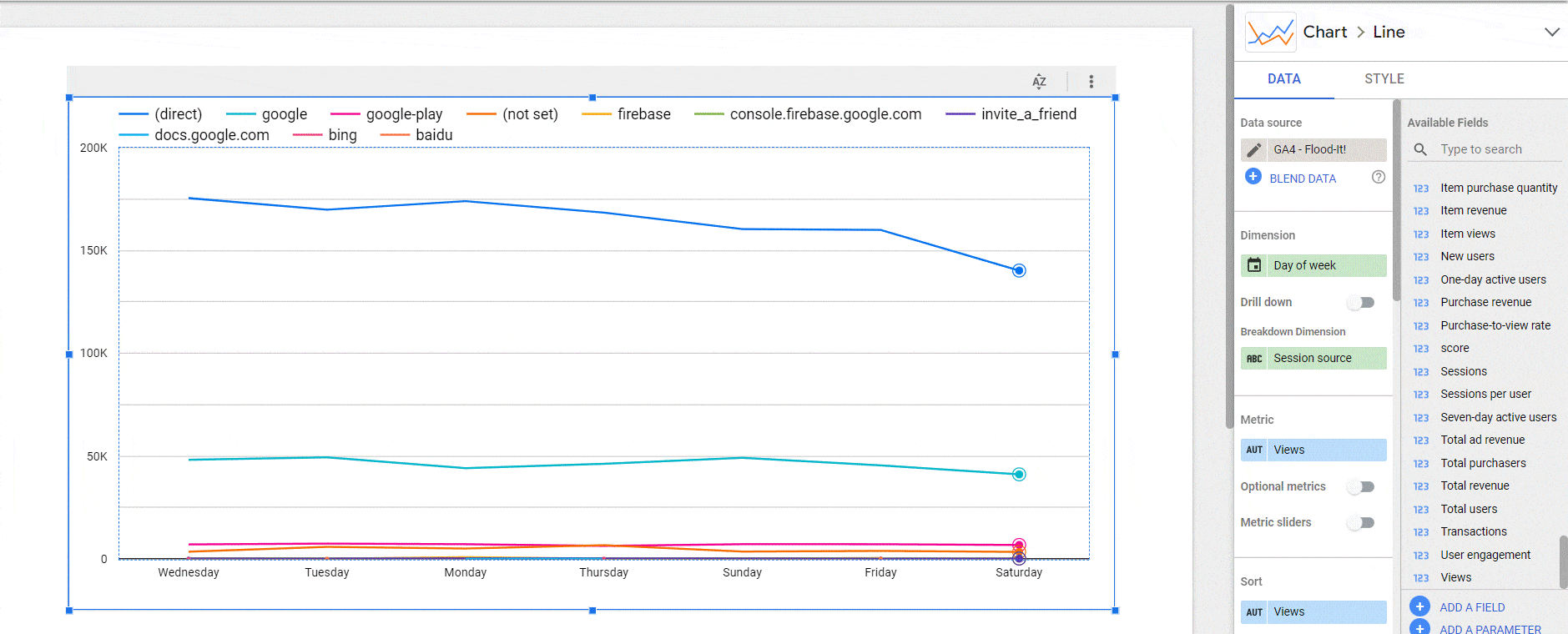
Task: Click the 123 icon beside Item purchase quantity
Action: click(x=1421, y=189)
